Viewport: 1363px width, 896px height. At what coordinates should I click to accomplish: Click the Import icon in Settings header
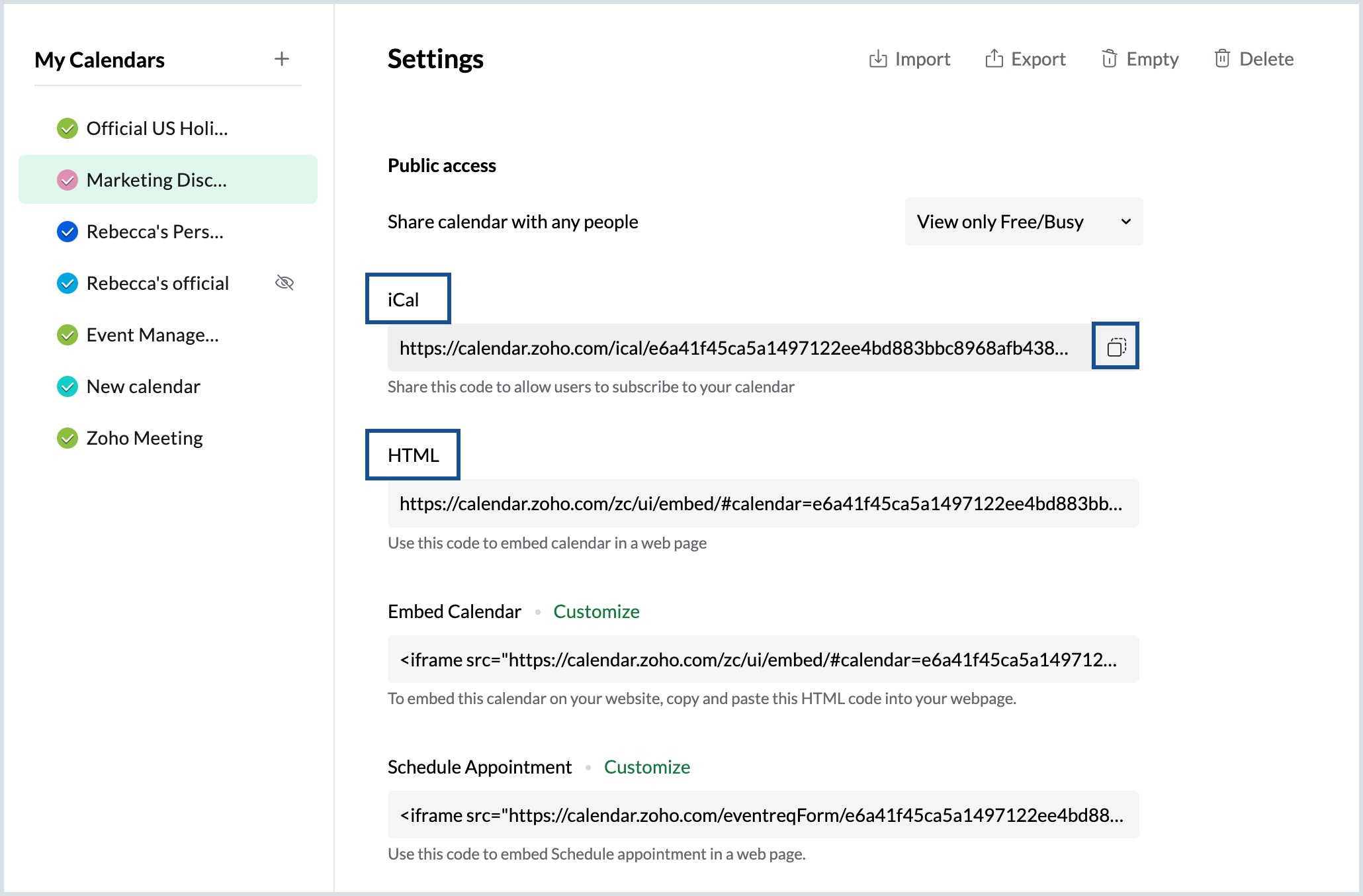(x=878, y=59)
